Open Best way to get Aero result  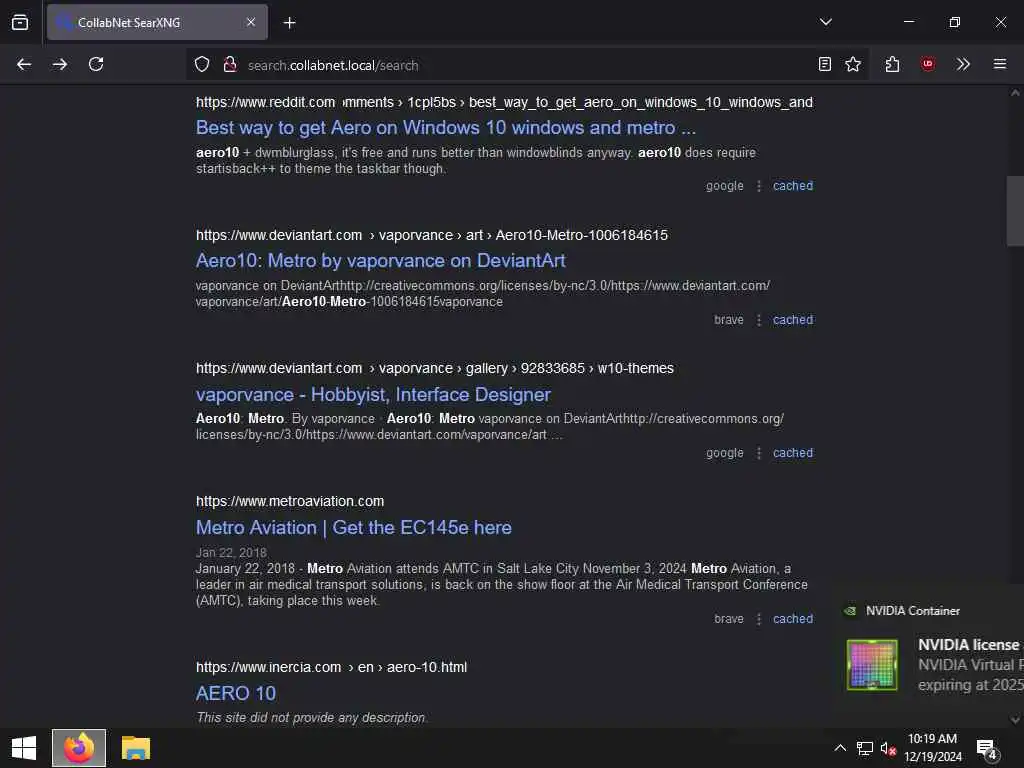[x=445, y=127]
